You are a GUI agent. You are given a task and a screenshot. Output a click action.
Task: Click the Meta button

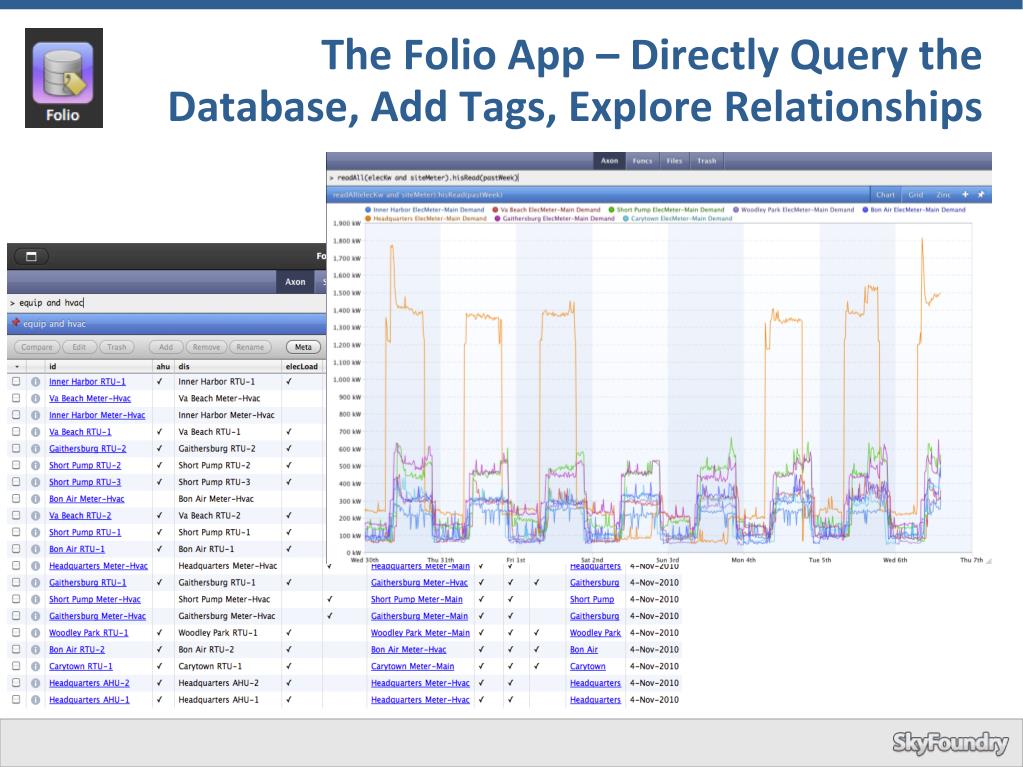pos(303,347)
